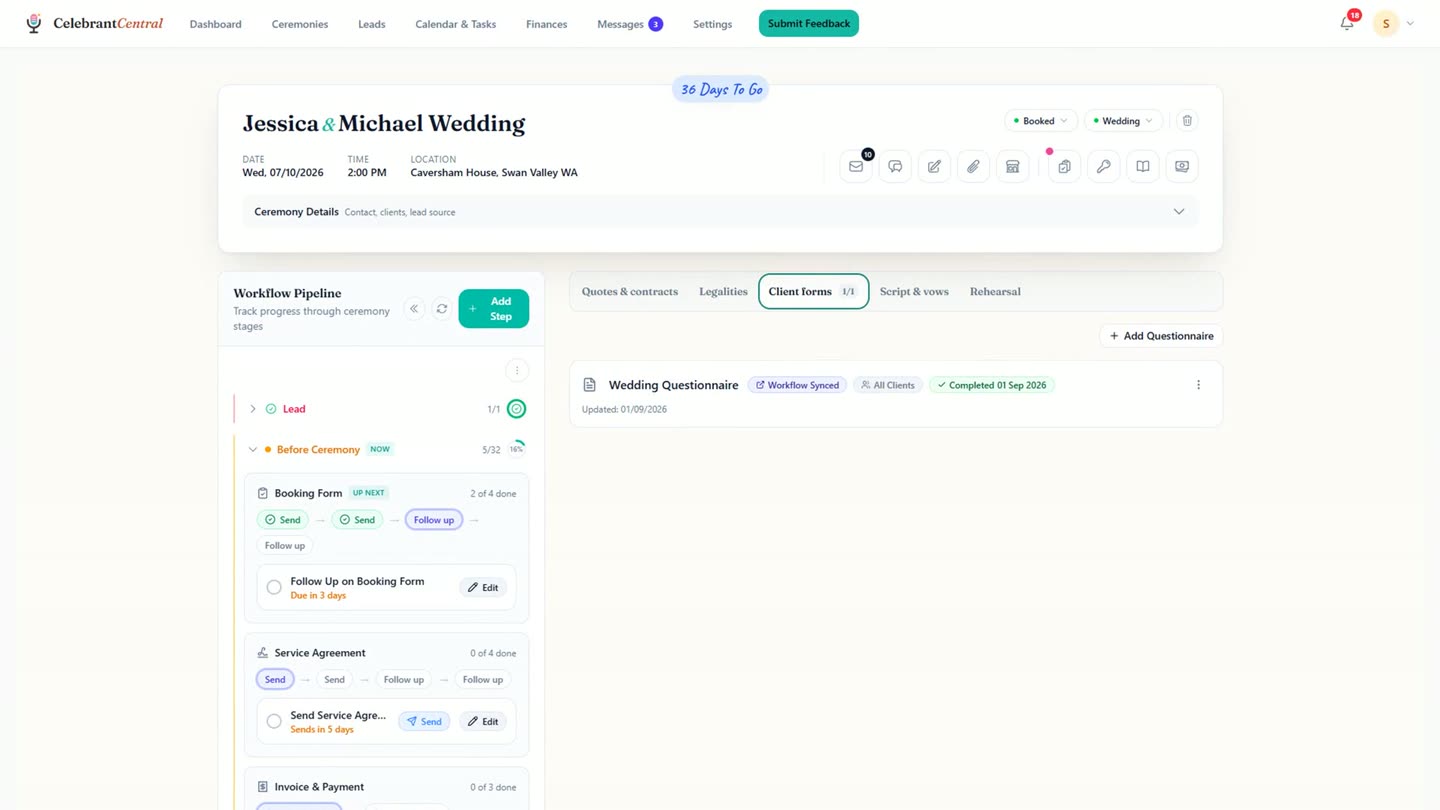Open the Leads page
Screen dimensions: 1440x810
pos(372,24)
